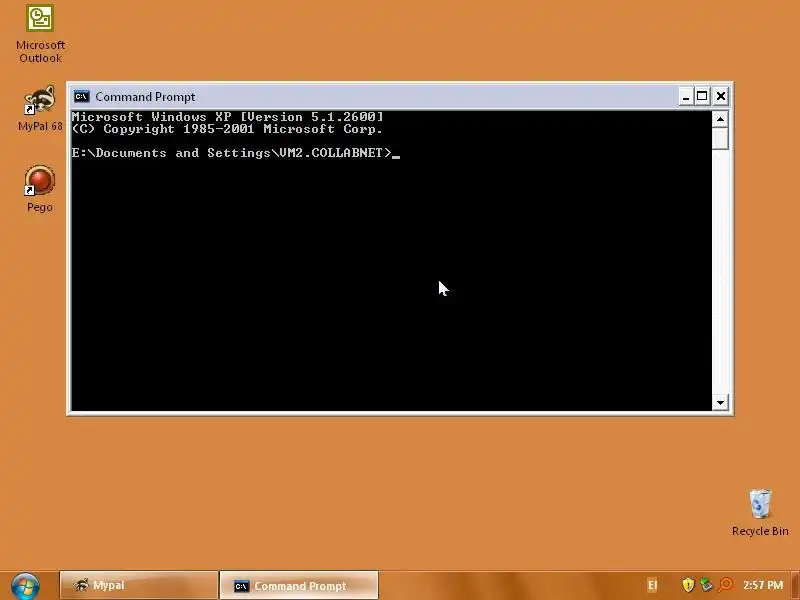Click the green network tray icon
The height and width of the screenshot is (600, 800).
pyautogui.click(x=706, y=585)
